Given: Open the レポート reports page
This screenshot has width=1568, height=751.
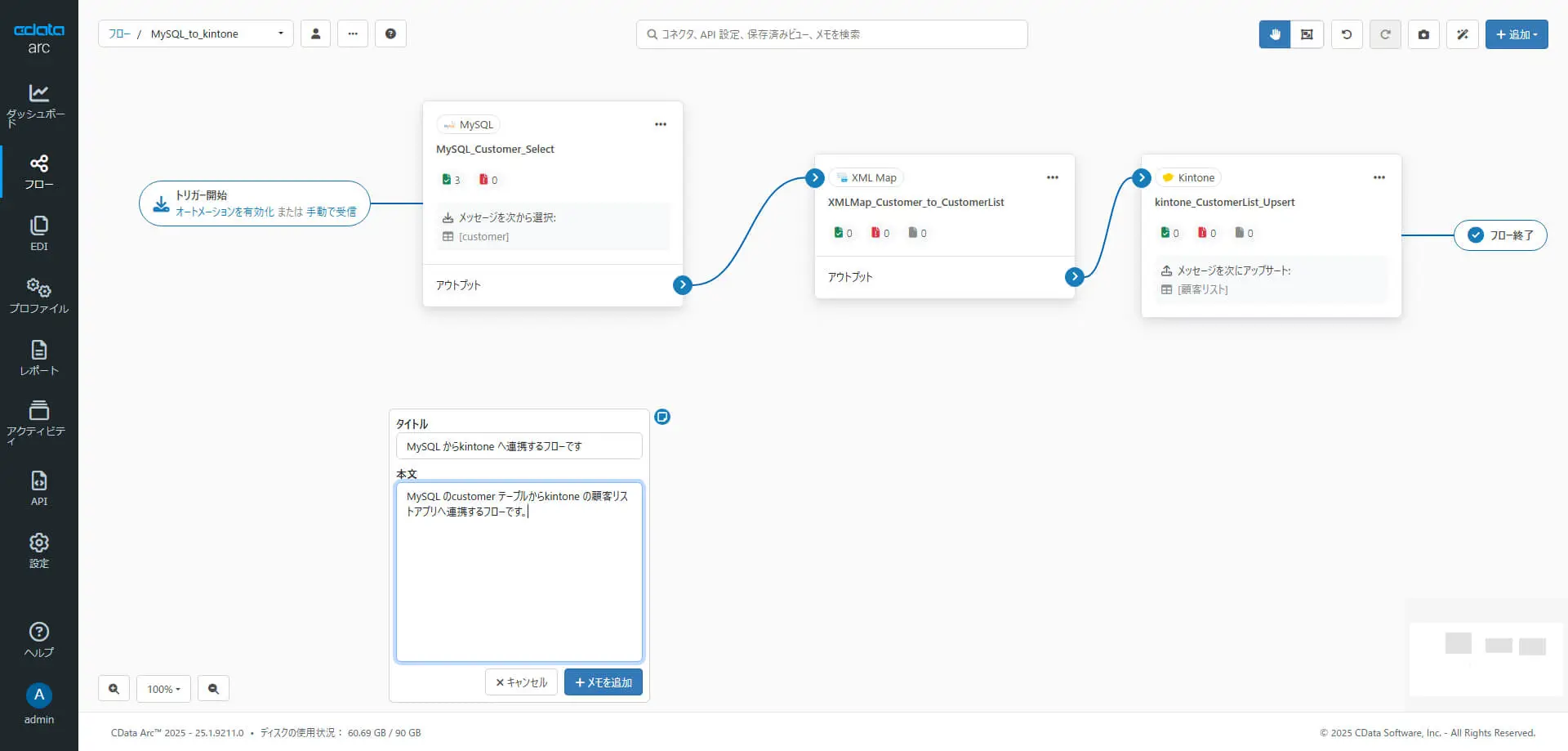Looking at the screenshot, I should pos(38,357).
